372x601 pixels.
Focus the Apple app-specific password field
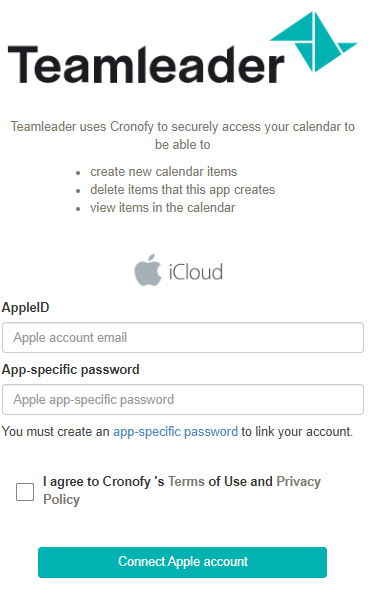pos(183,400)
